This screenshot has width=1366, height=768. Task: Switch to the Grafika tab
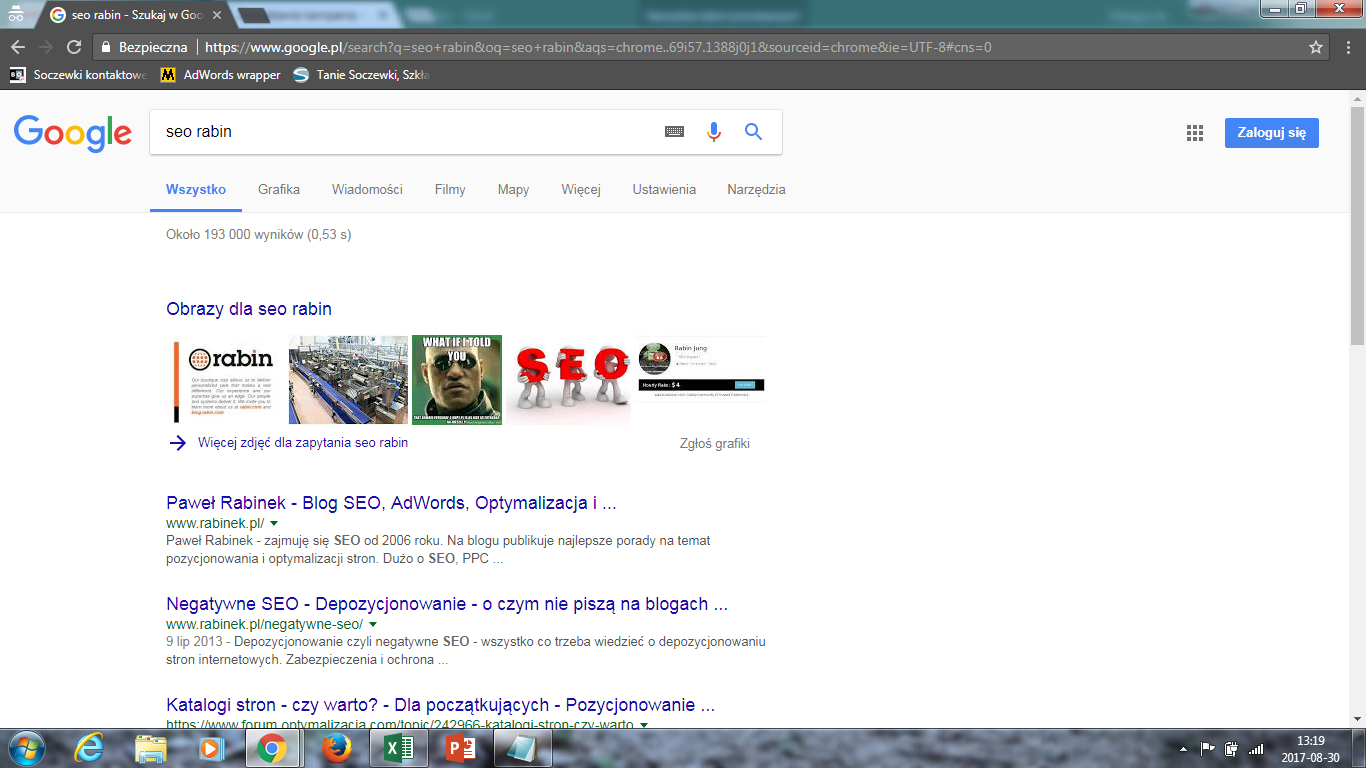[279, 189]
